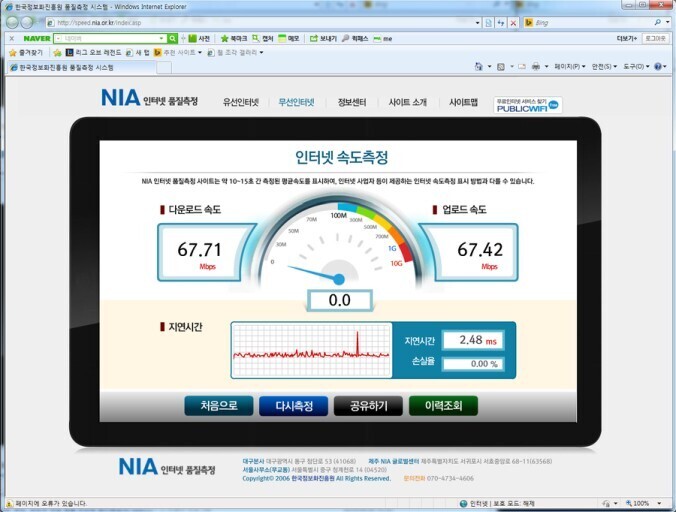Click the 0.00 % loss rate value
The image size is (676, 512).
coord(473,364)
